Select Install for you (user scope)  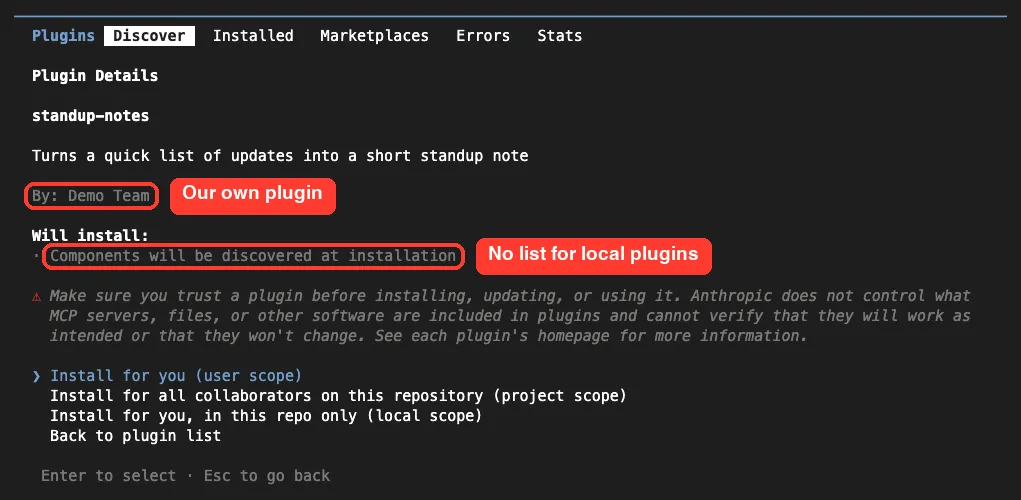[176, 376]
